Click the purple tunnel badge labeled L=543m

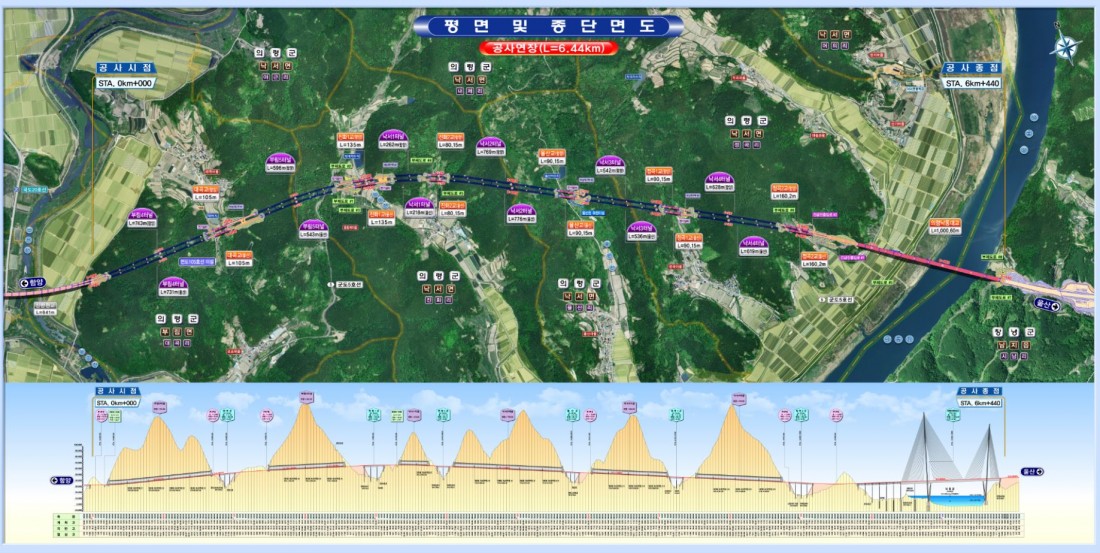pos(313,230)
